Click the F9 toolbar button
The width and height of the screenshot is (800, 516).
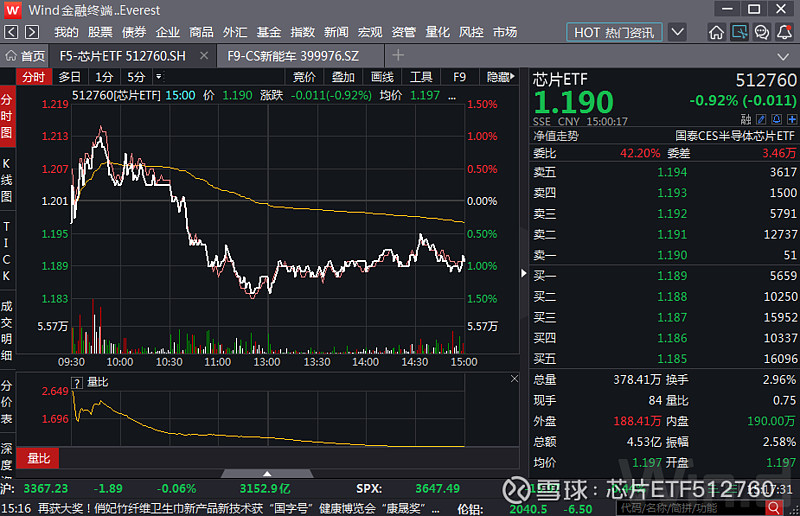pyautogui.click(x=460, y=77)
